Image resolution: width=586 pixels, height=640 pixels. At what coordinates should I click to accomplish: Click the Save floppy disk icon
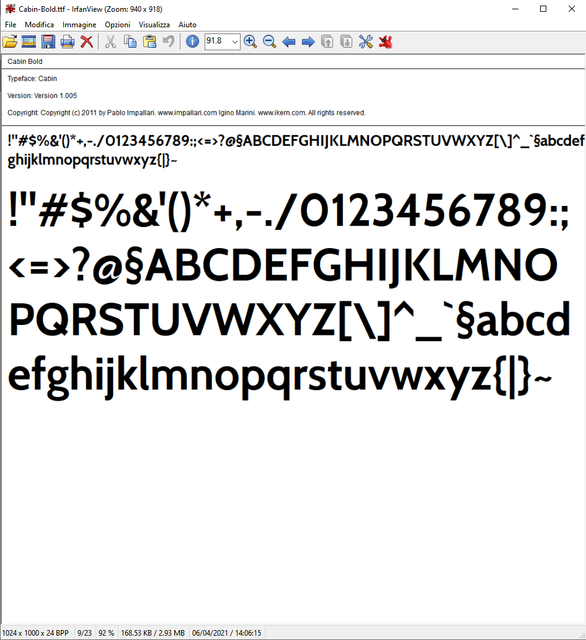coord(48,42)
